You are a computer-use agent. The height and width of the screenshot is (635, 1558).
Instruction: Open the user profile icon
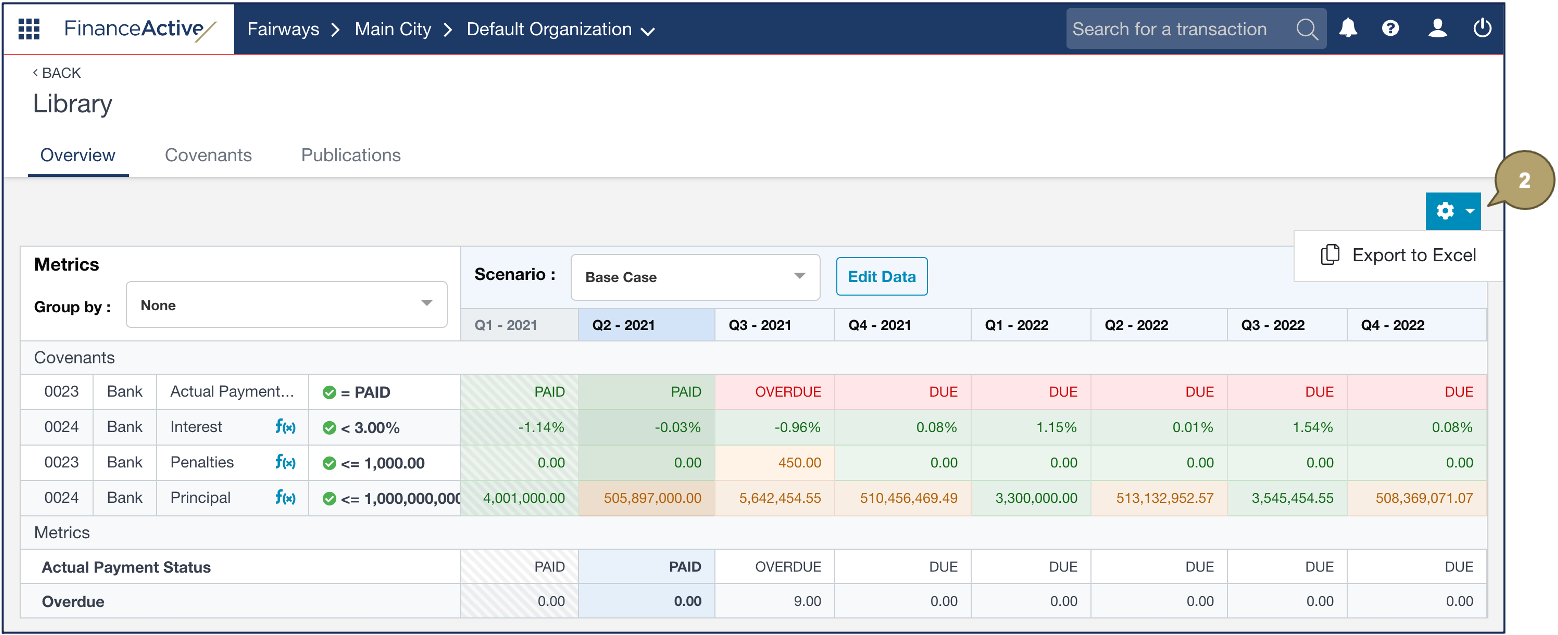tap(1437, 29)
